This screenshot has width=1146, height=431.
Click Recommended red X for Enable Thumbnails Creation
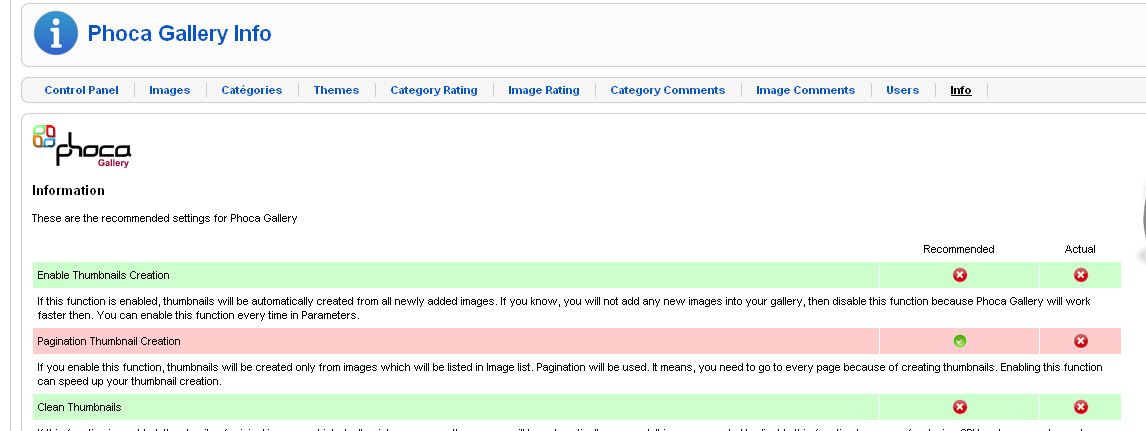click(x=959, y=275)
